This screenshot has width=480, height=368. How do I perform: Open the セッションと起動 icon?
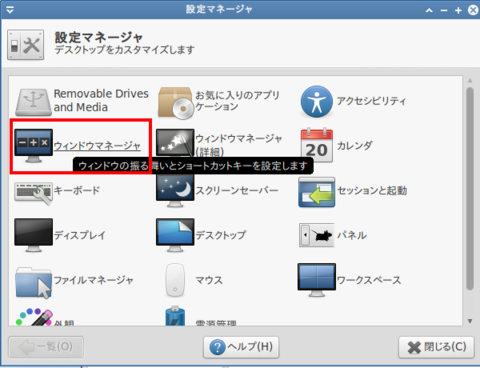click(317, 192)
